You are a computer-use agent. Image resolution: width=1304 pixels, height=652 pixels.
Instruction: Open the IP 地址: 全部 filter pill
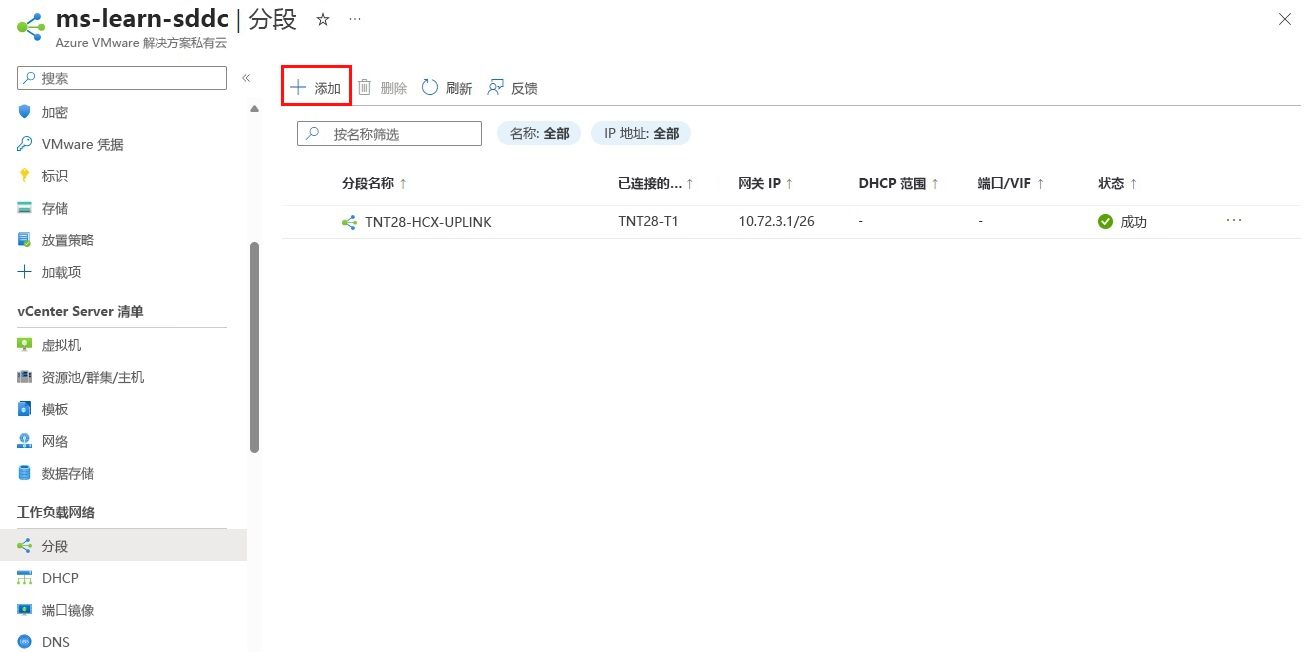(x=641, y=134)
